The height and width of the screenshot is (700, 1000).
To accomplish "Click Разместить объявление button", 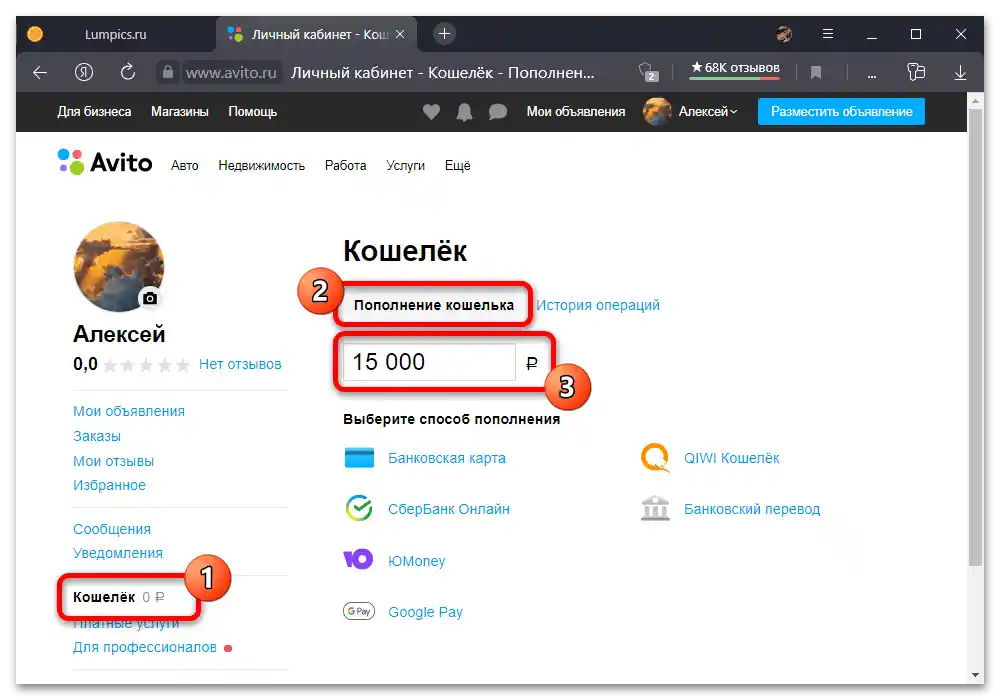I will tap(841, 112).
